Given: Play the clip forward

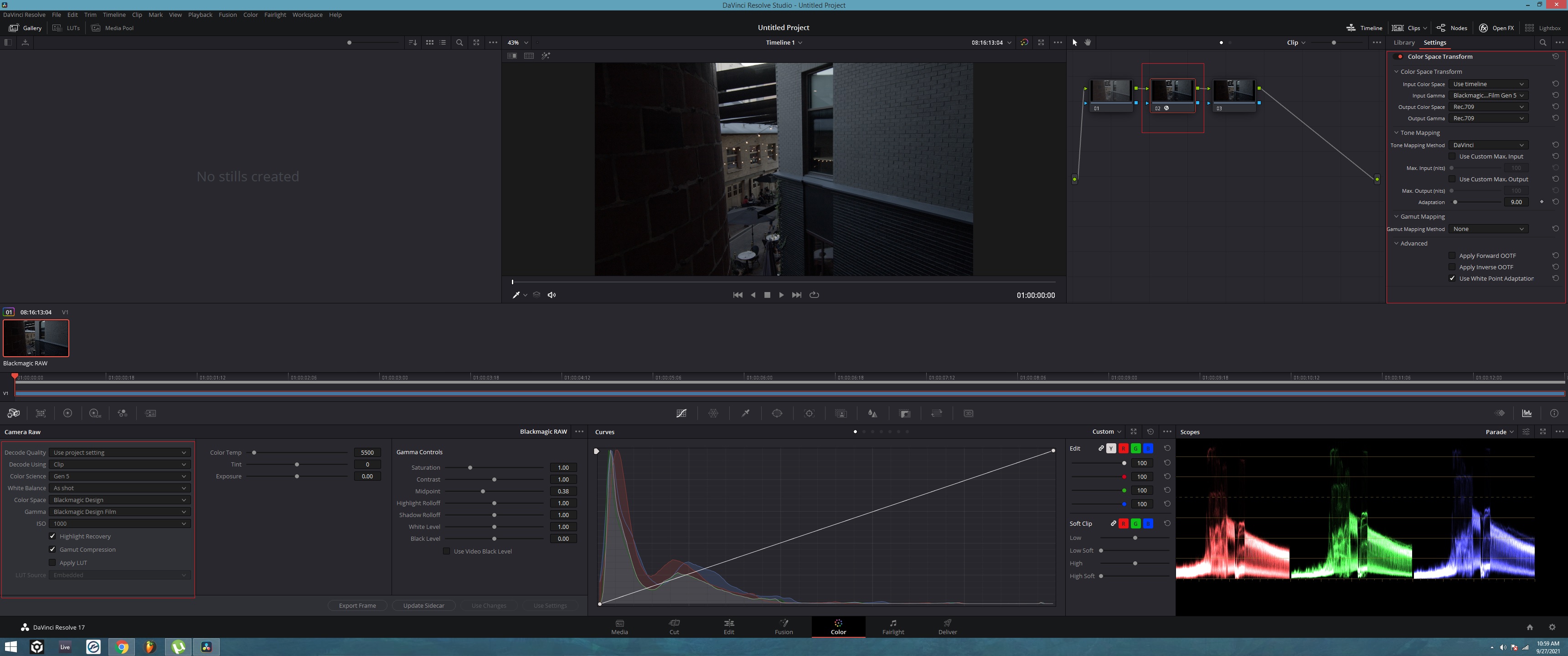Looking at the screenshot, I should point(782,295).
